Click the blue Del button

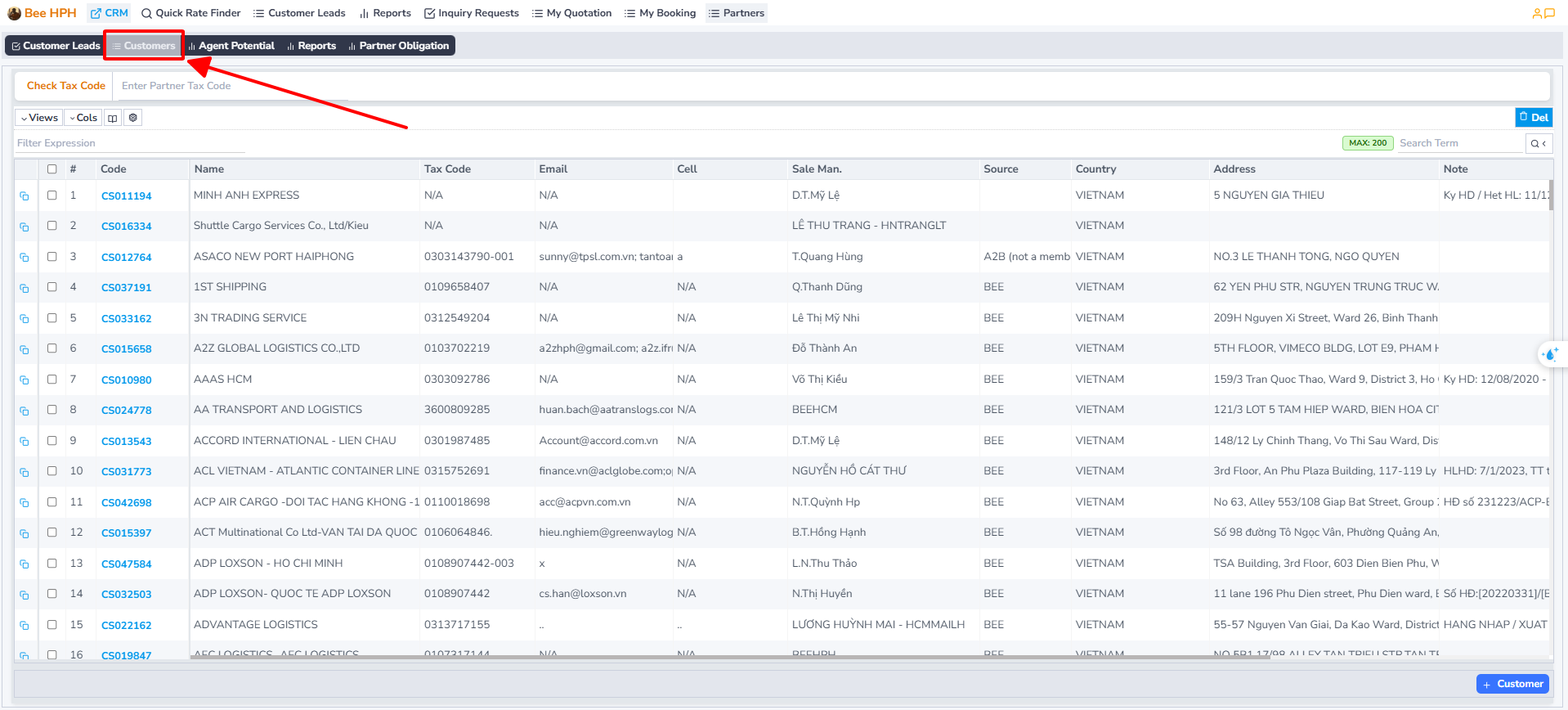tap(1533, 118)
